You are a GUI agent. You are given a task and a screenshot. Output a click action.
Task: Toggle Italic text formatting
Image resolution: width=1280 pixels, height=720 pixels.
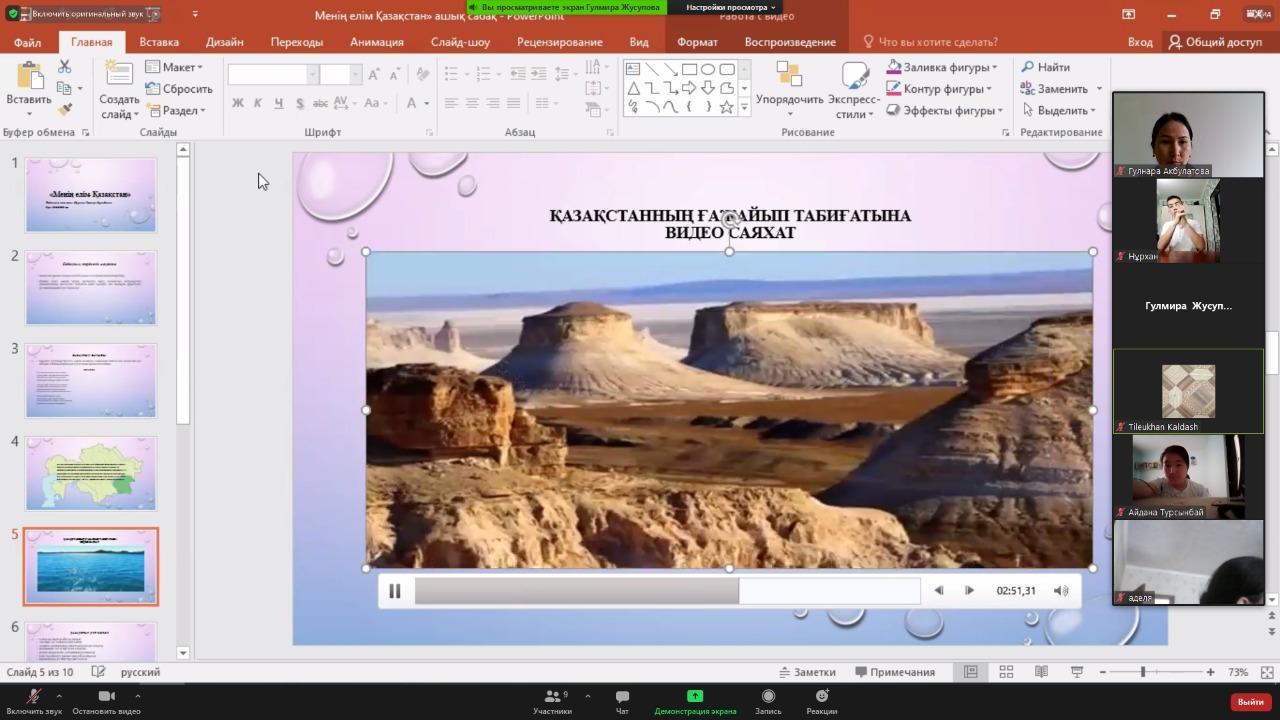pos(258,103)
